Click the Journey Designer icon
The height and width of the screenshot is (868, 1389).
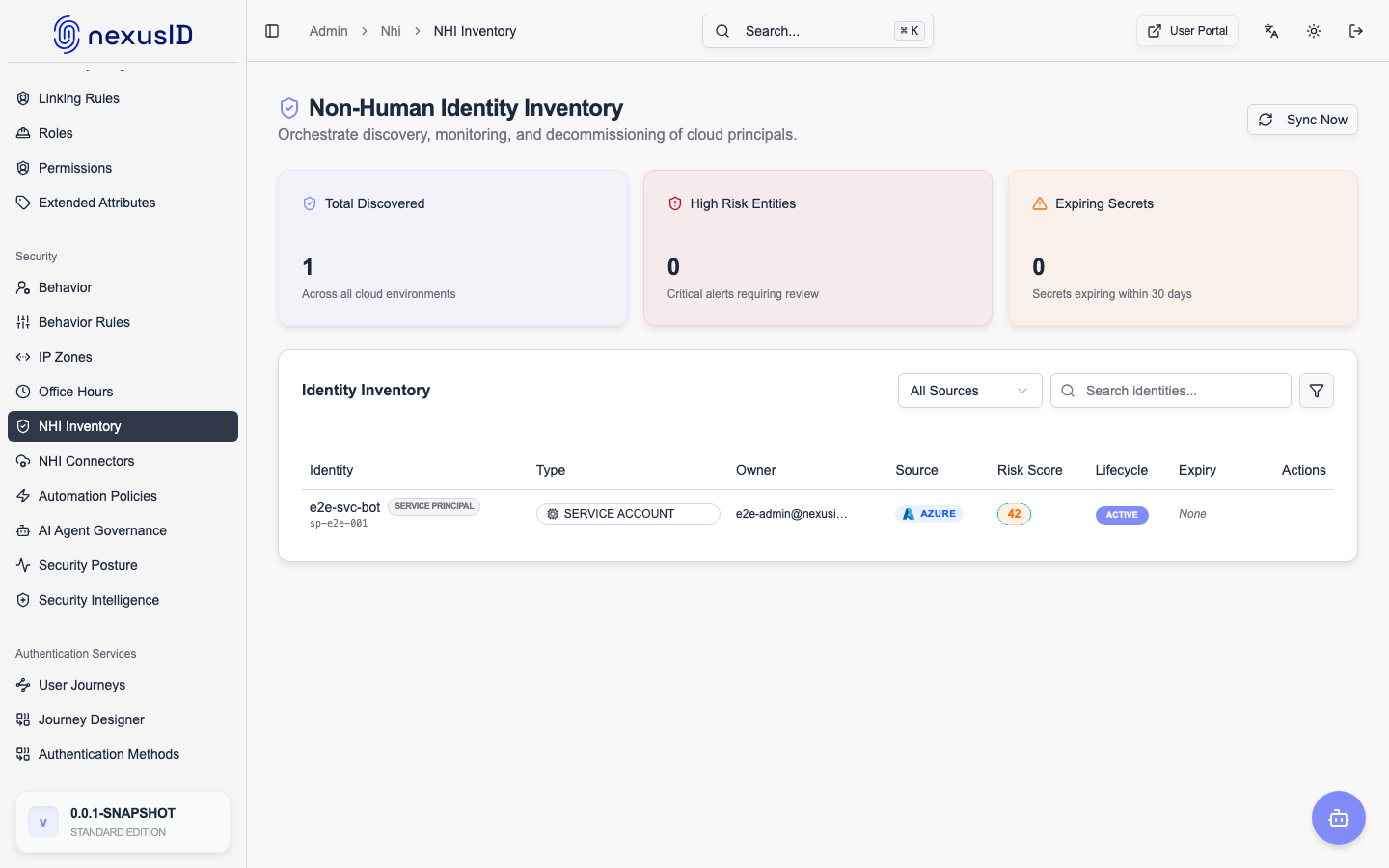[23, 719]
